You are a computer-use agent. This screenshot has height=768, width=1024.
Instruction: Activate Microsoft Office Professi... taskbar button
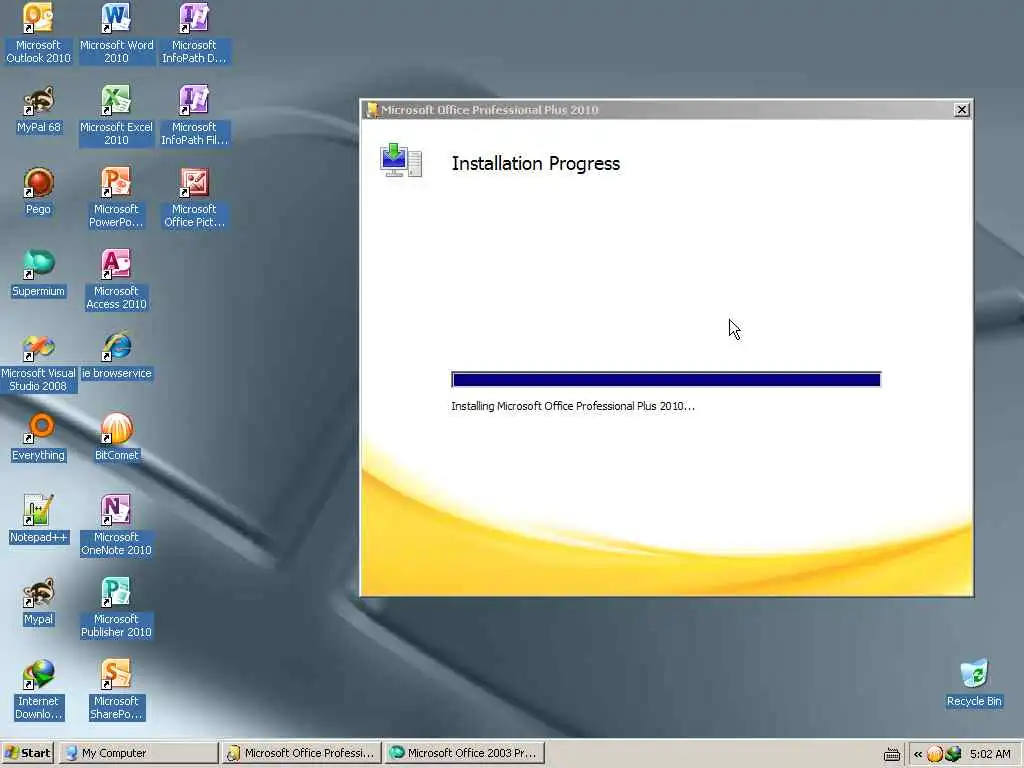(301, 753)
